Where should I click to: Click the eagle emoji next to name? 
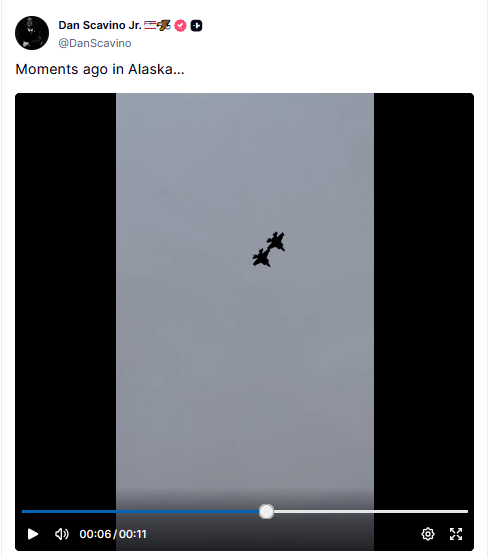164,25
